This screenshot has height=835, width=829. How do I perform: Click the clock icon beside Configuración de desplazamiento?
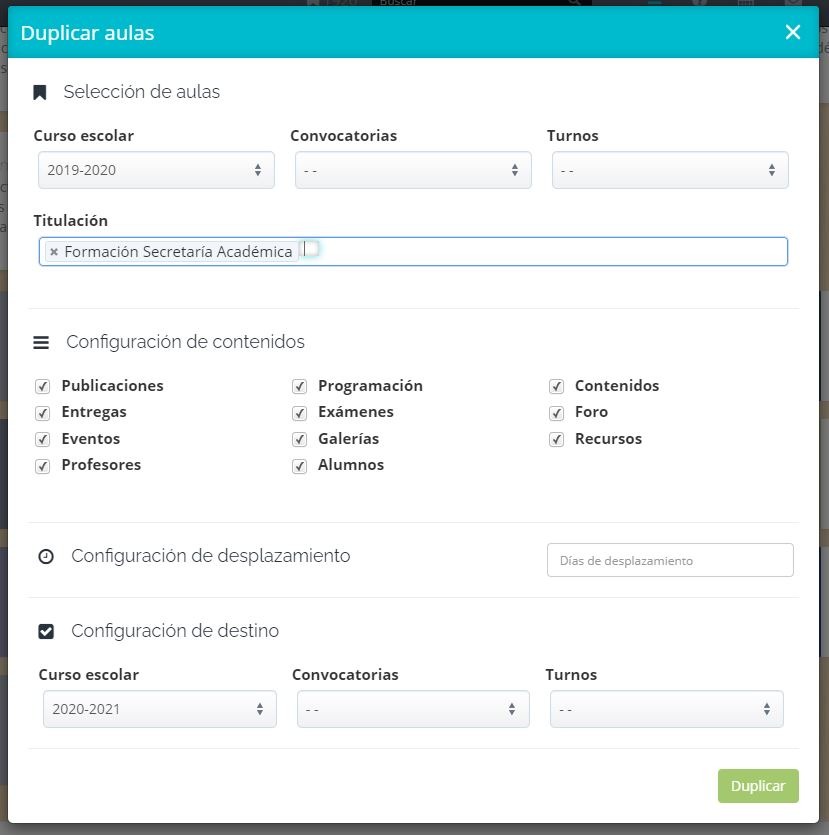46,556
